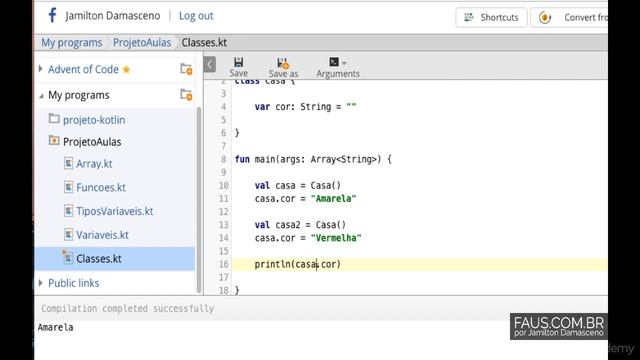
Task: Select Classes.kt breadcrumb item
Action: coord(204,42)
